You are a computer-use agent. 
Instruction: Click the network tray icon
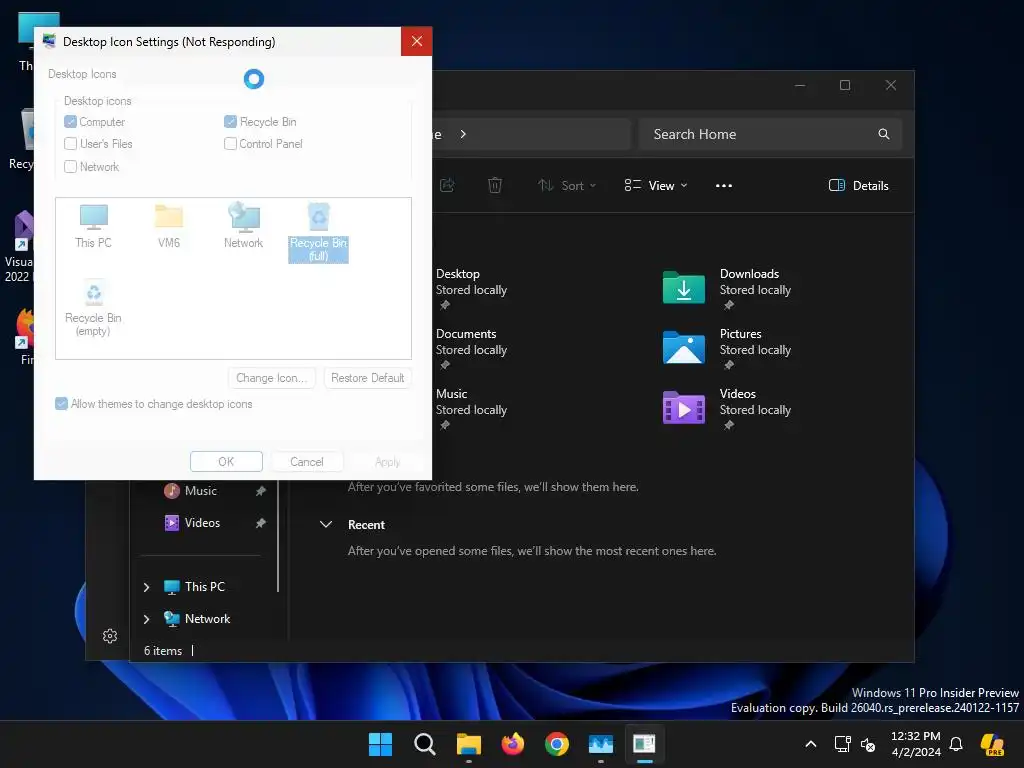pyautogui.click(x=842, y=744)
